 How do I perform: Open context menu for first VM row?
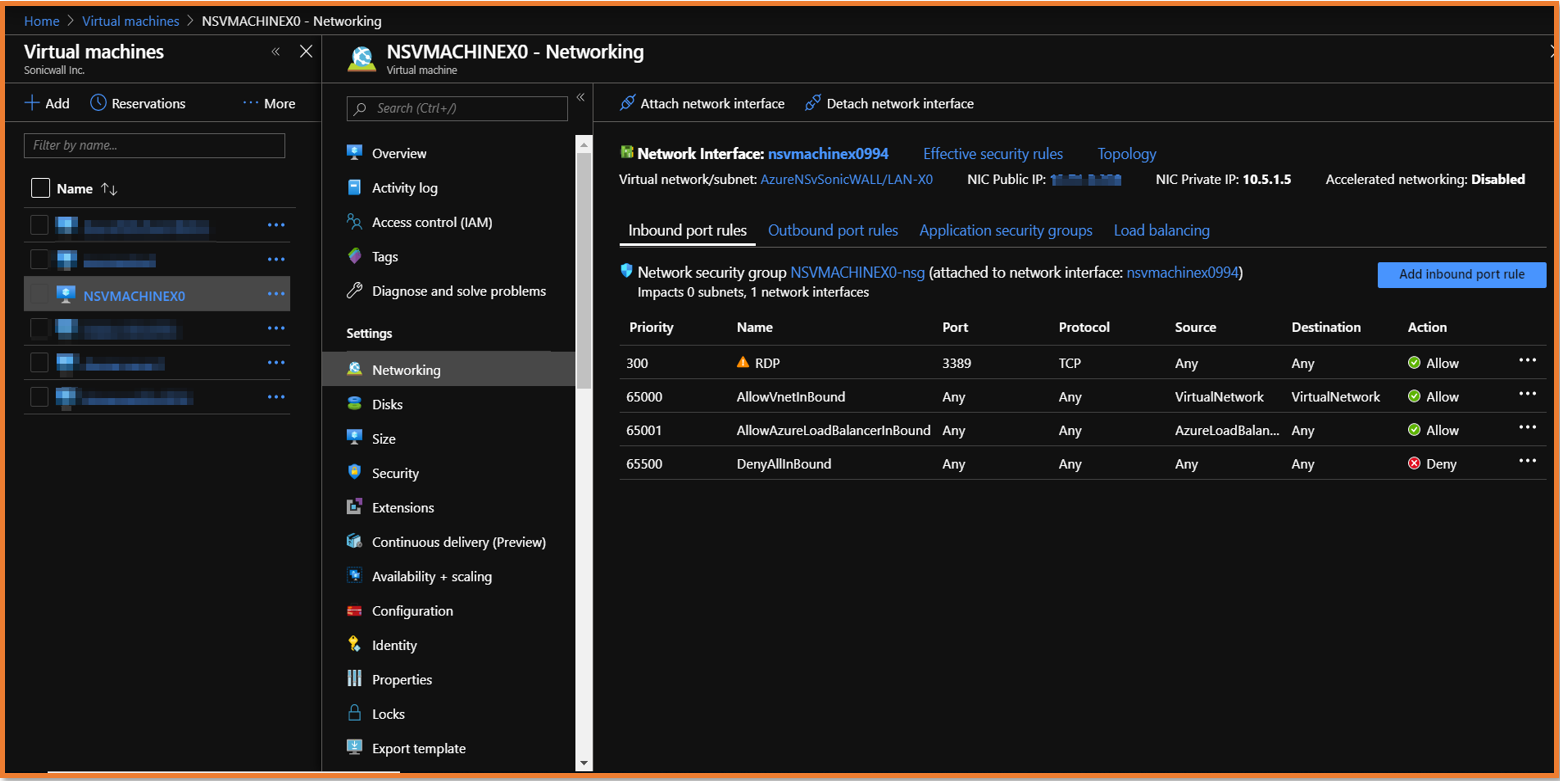277,225
